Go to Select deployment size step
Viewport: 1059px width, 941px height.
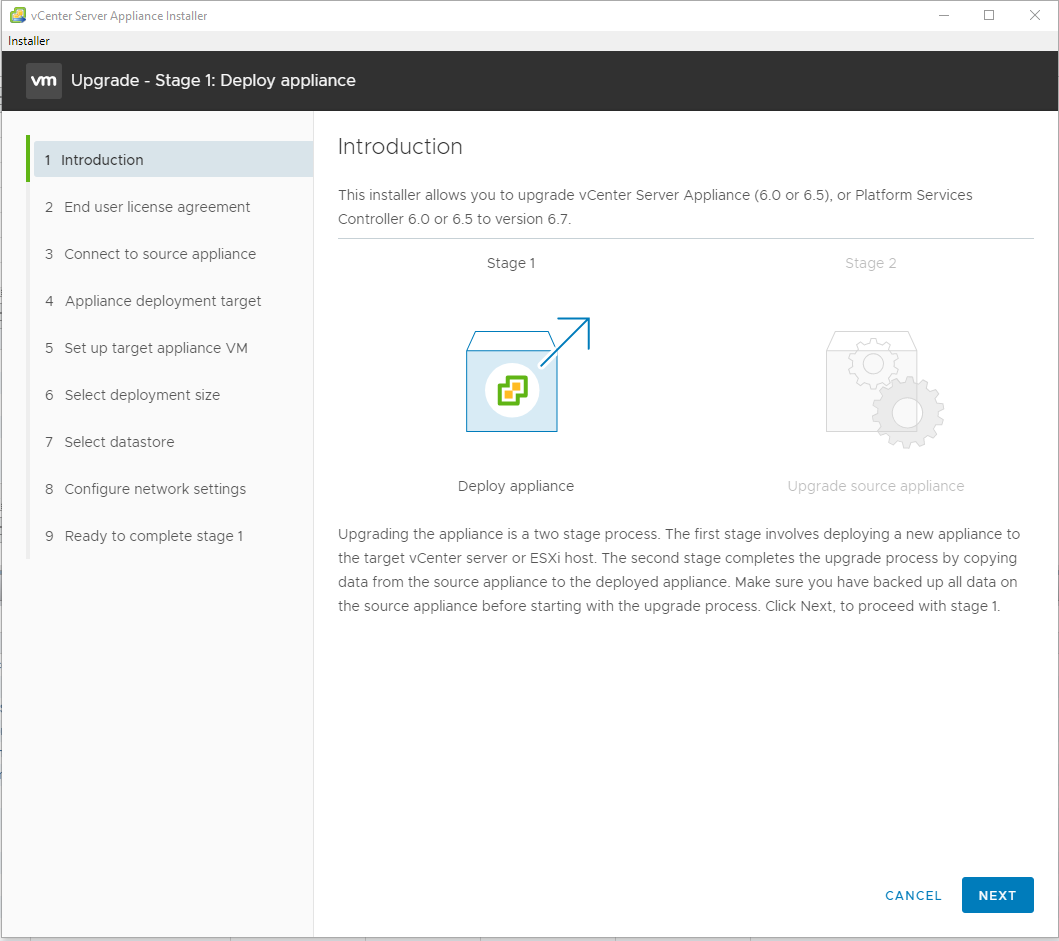click(x=142, y=395)
